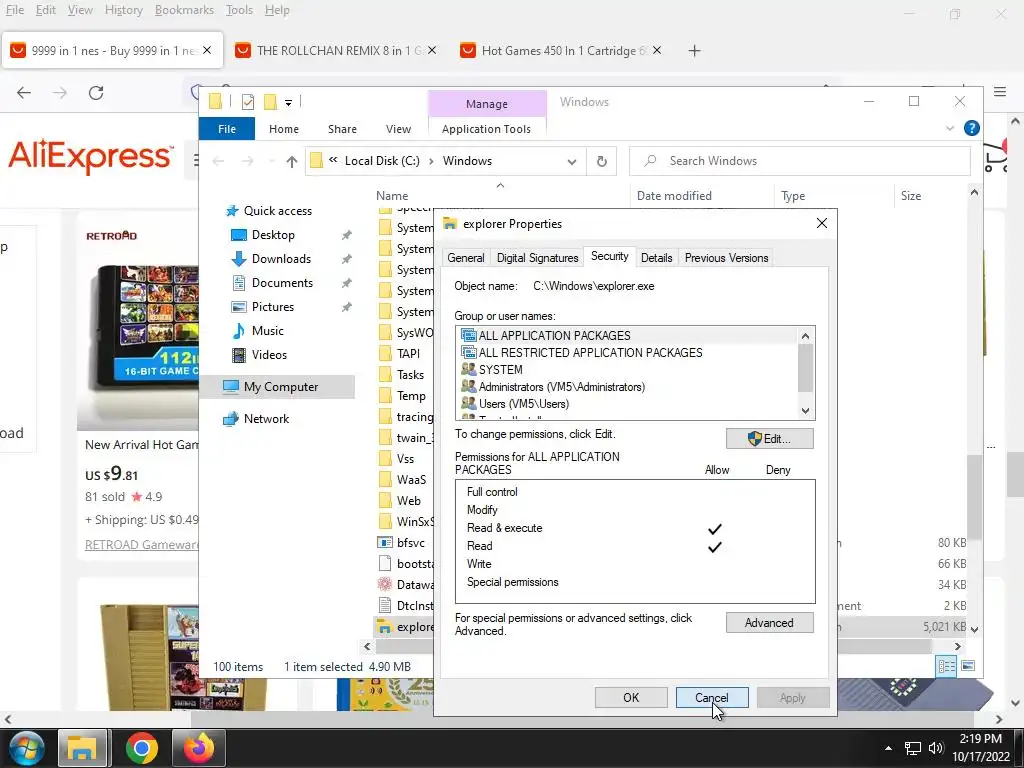Sort files by Date modified column header
The image size is (1024, 768).
tap(675, 196)
